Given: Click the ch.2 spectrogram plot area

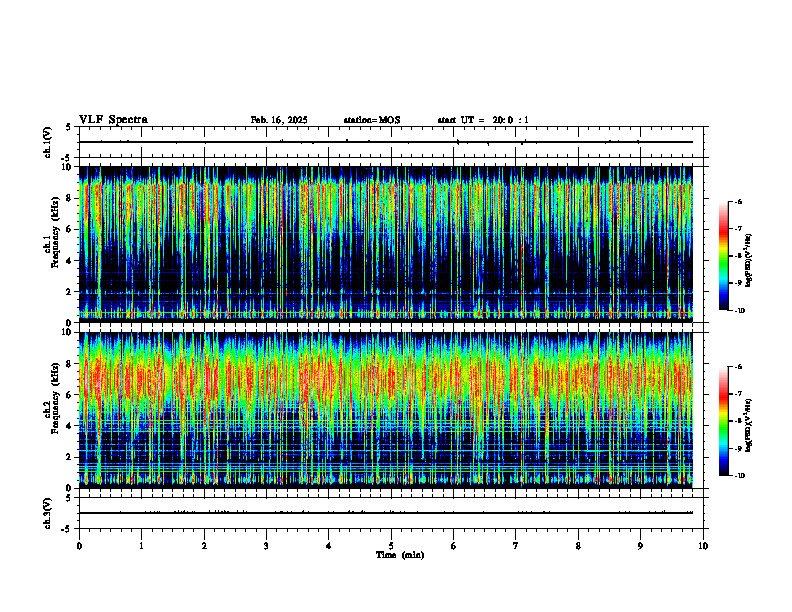Looking at the screenshot, I should click(x=385, y=410).
